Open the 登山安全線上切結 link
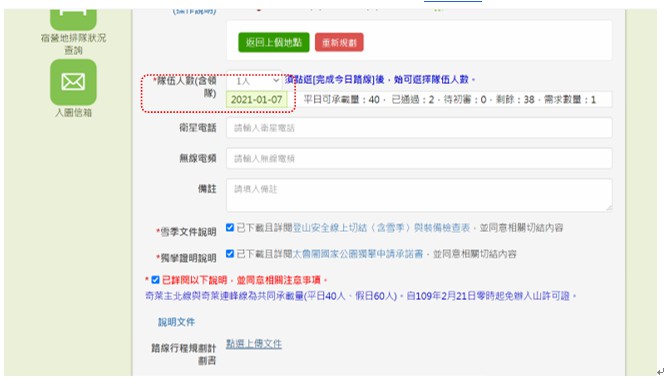664x378 pixels. point(382,228)
